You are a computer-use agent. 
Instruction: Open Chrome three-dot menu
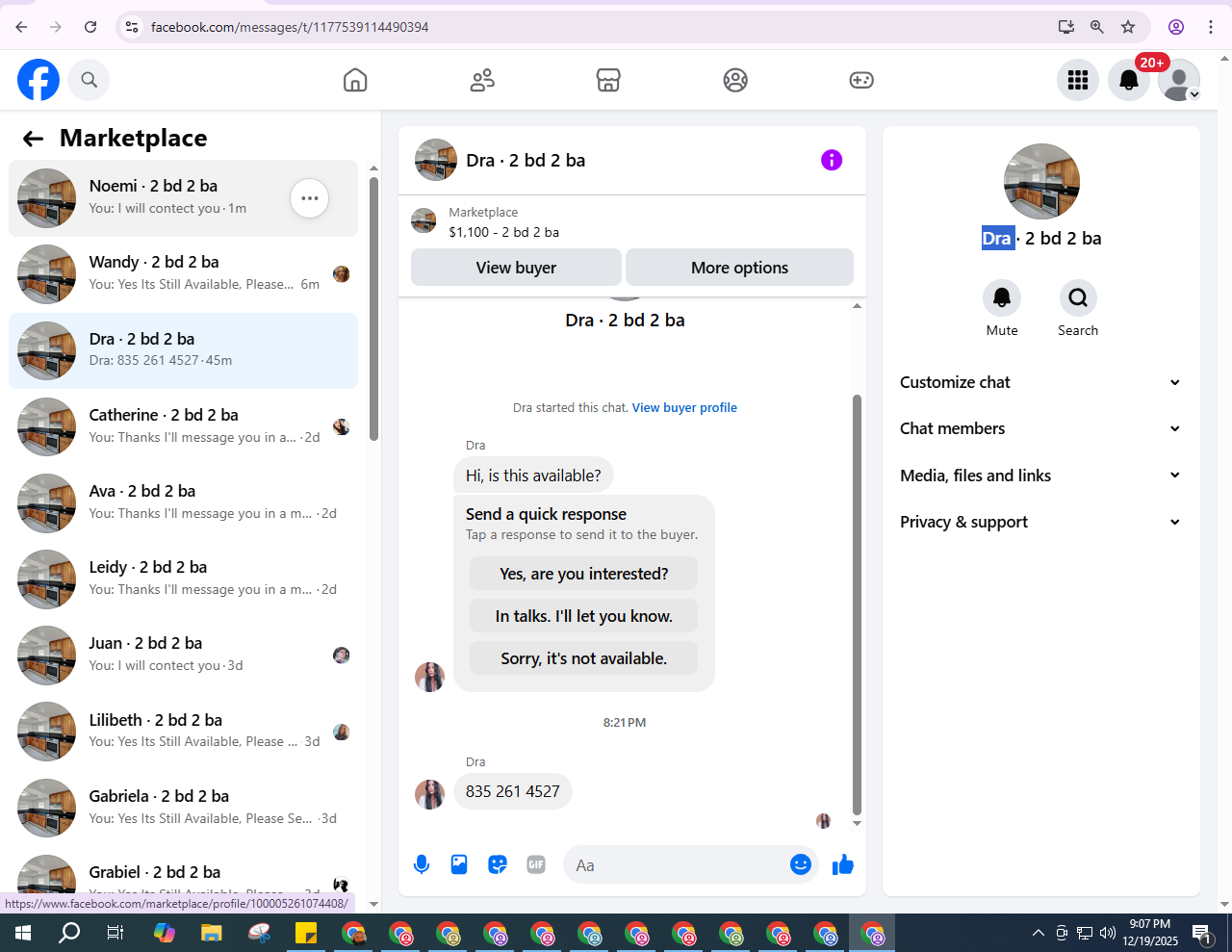point(1211,27)
